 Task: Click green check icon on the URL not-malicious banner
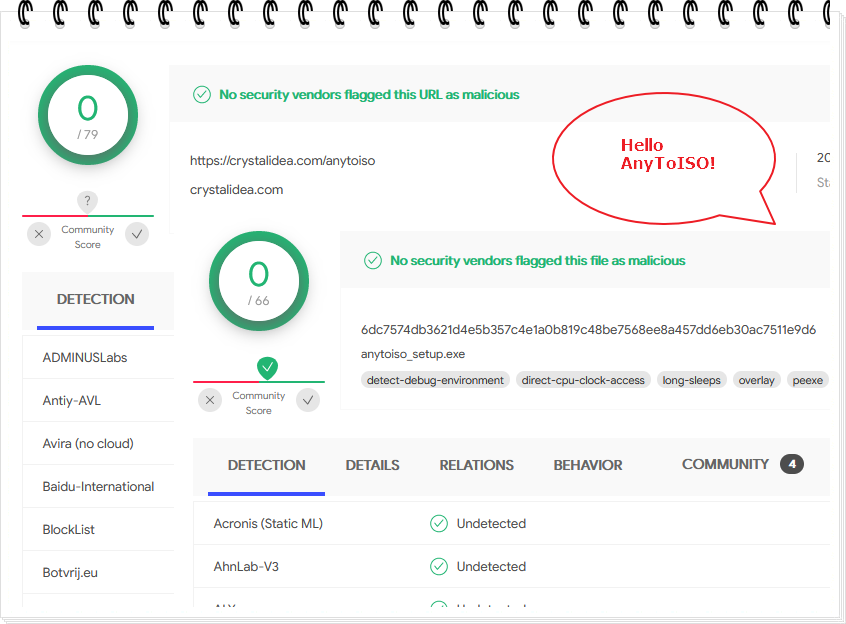tap(202, 94)
